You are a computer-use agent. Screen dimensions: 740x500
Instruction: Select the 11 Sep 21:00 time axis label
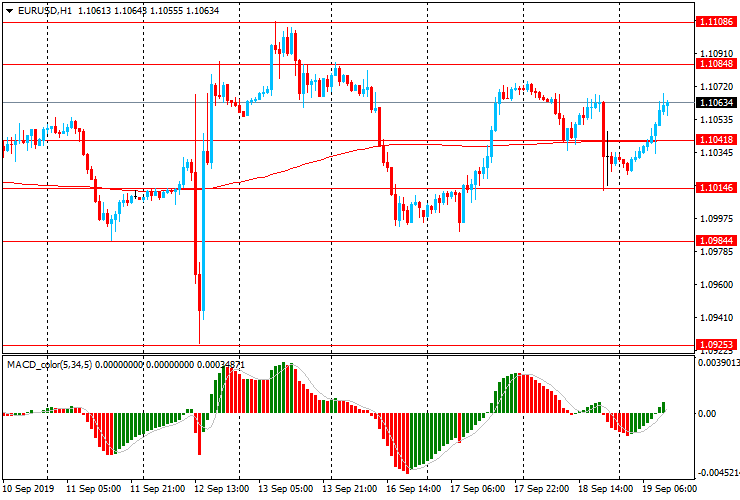click(158, 488)
